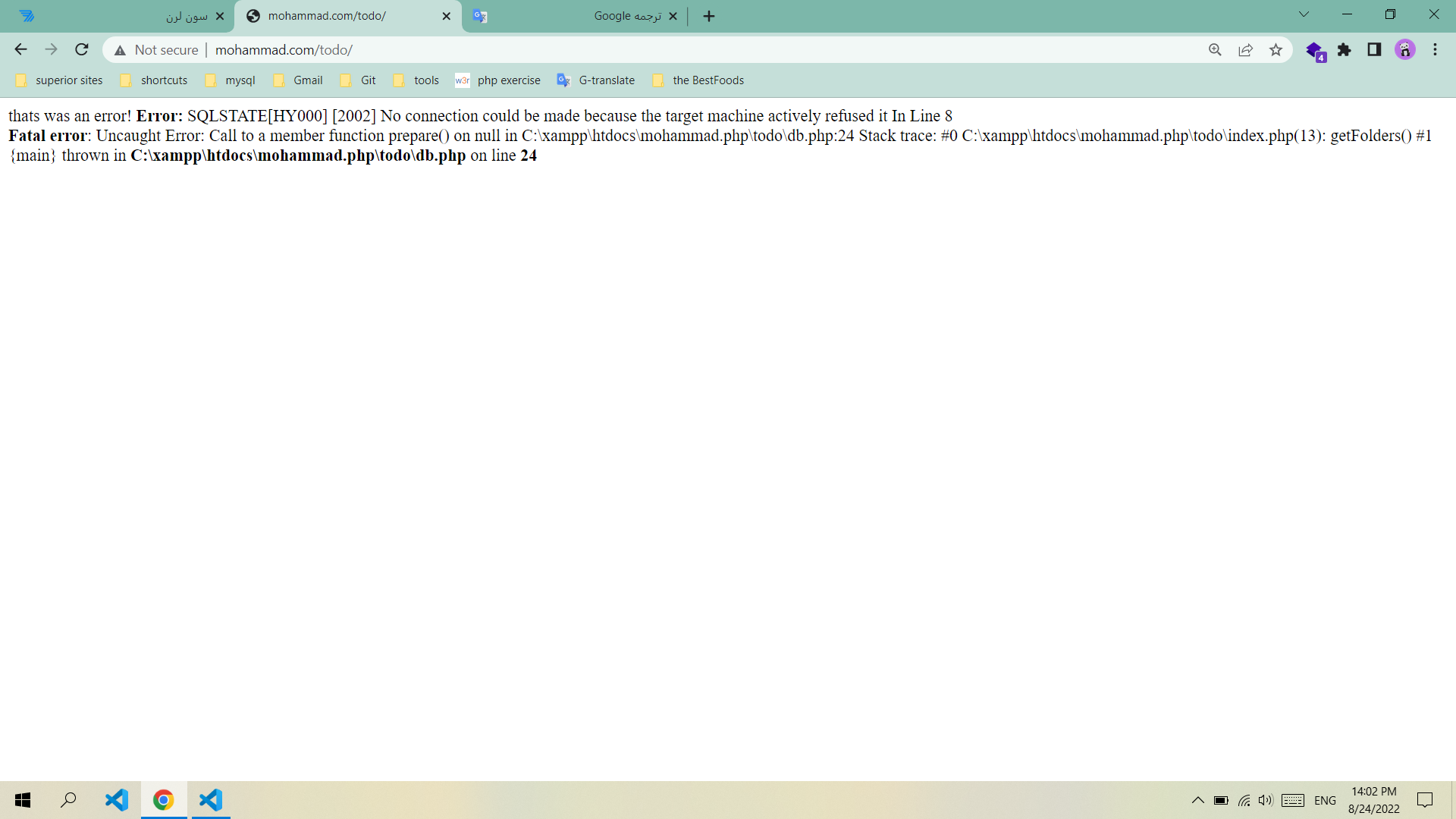This screenshot has width=1456, height=819.
Task: Close the سون لرن tab
Action: (220, 16)
